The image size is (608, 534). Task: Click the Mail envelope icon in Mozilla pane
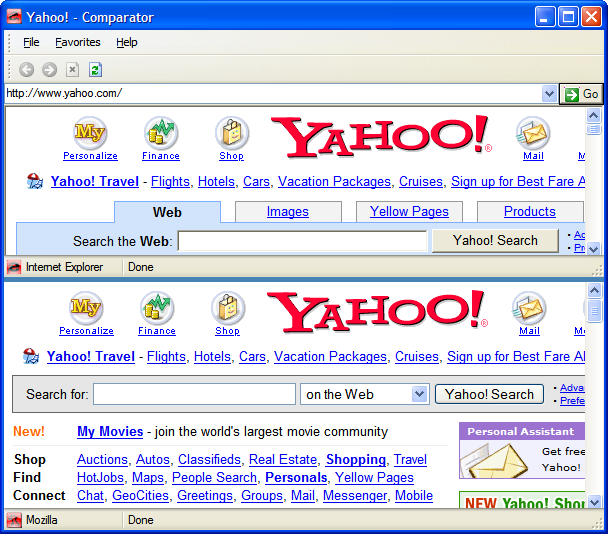pos(530,308)
